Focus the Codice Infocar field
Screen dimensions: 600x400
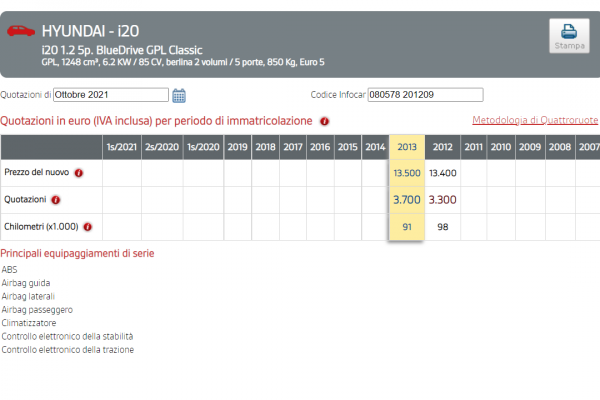click(x=426, y=95)
